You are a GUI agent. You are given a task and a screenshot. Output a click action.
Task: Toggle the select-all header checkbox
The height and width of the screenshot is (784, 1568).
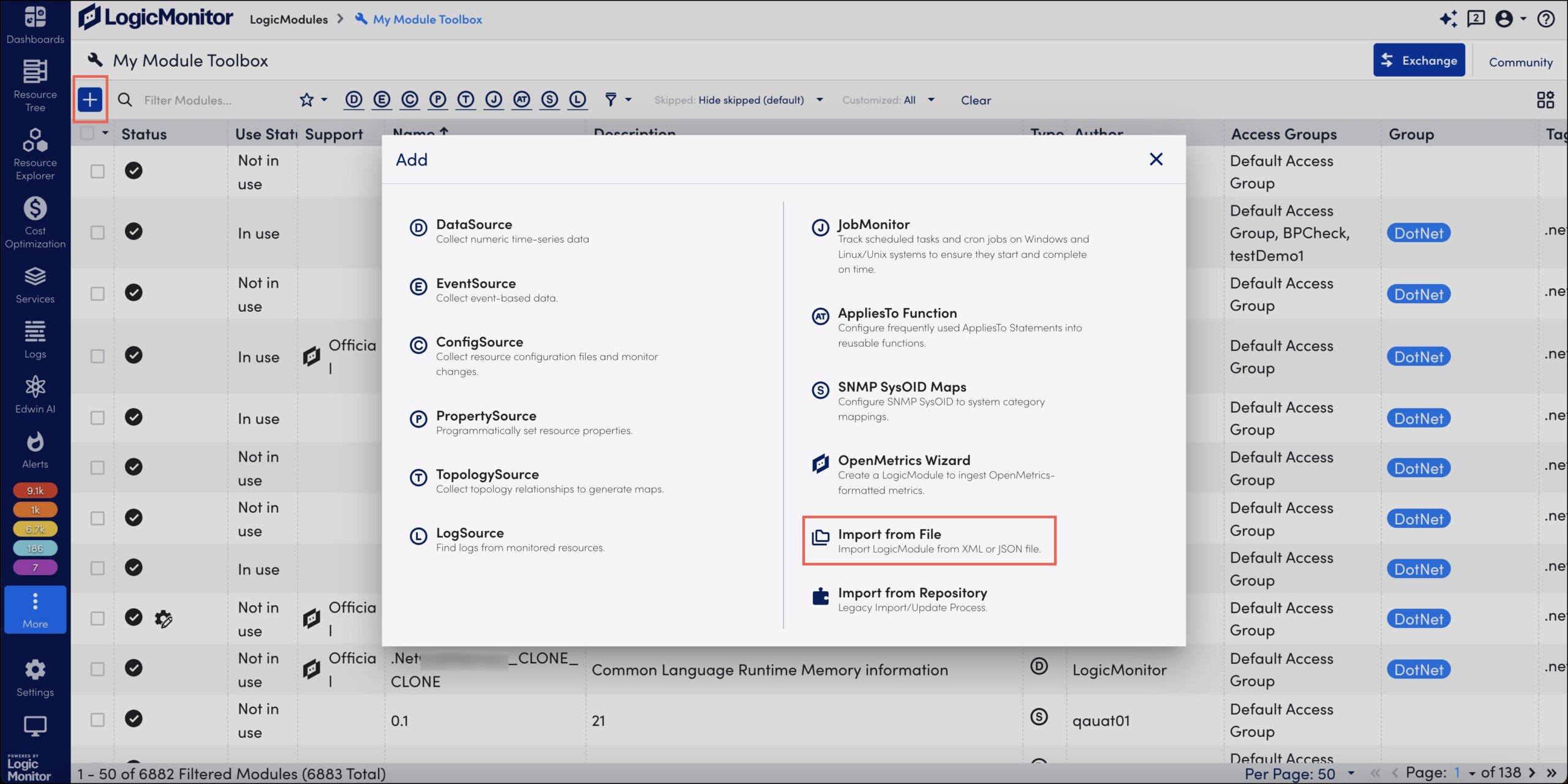(87, 133)
